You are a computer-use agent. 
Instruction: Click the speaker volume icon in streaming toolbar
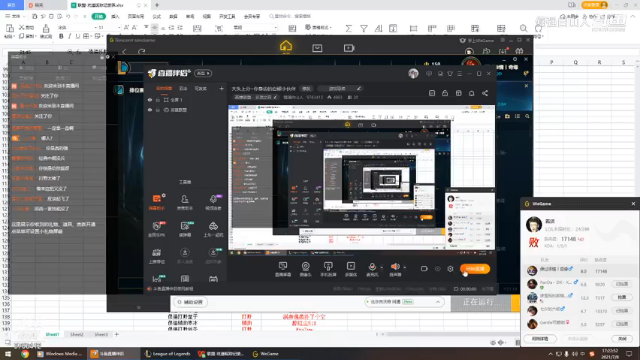[x=395, y=267]
